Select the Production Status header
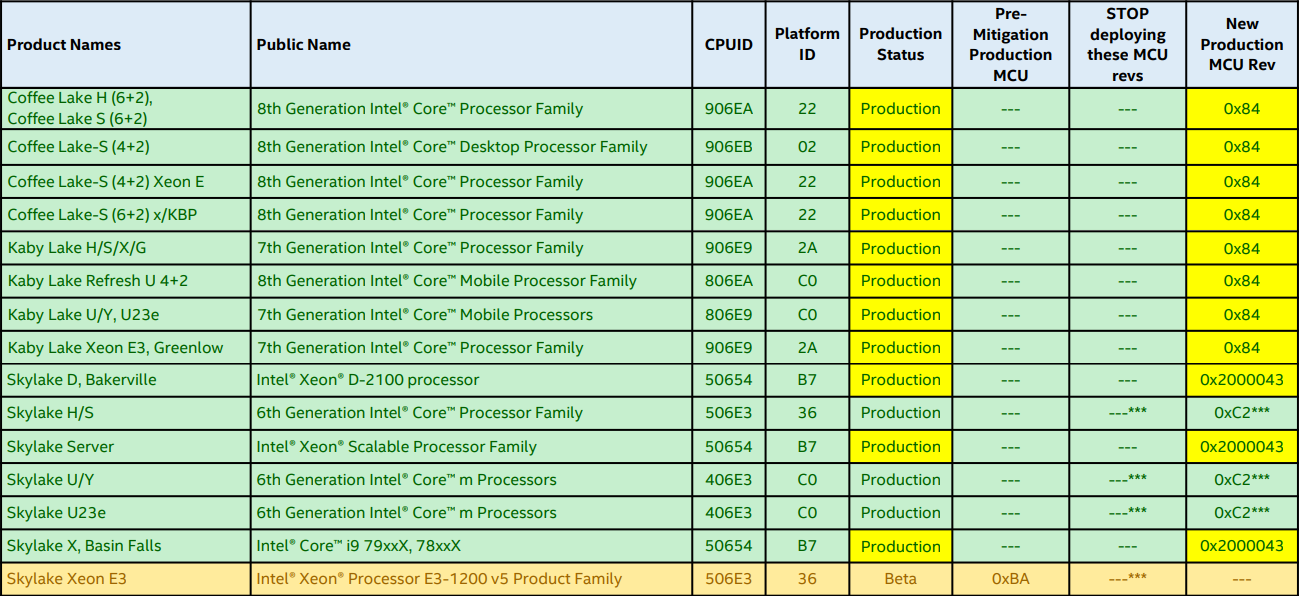Viewport: 1299px width, 596px height. click(899, 44)
